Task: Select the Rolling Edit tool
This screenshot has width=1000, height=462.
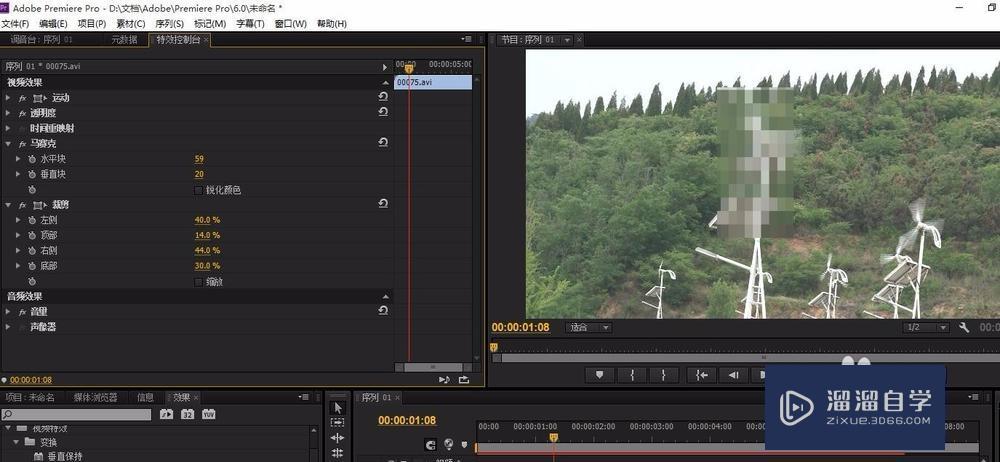Action: [x=337, y=453]
